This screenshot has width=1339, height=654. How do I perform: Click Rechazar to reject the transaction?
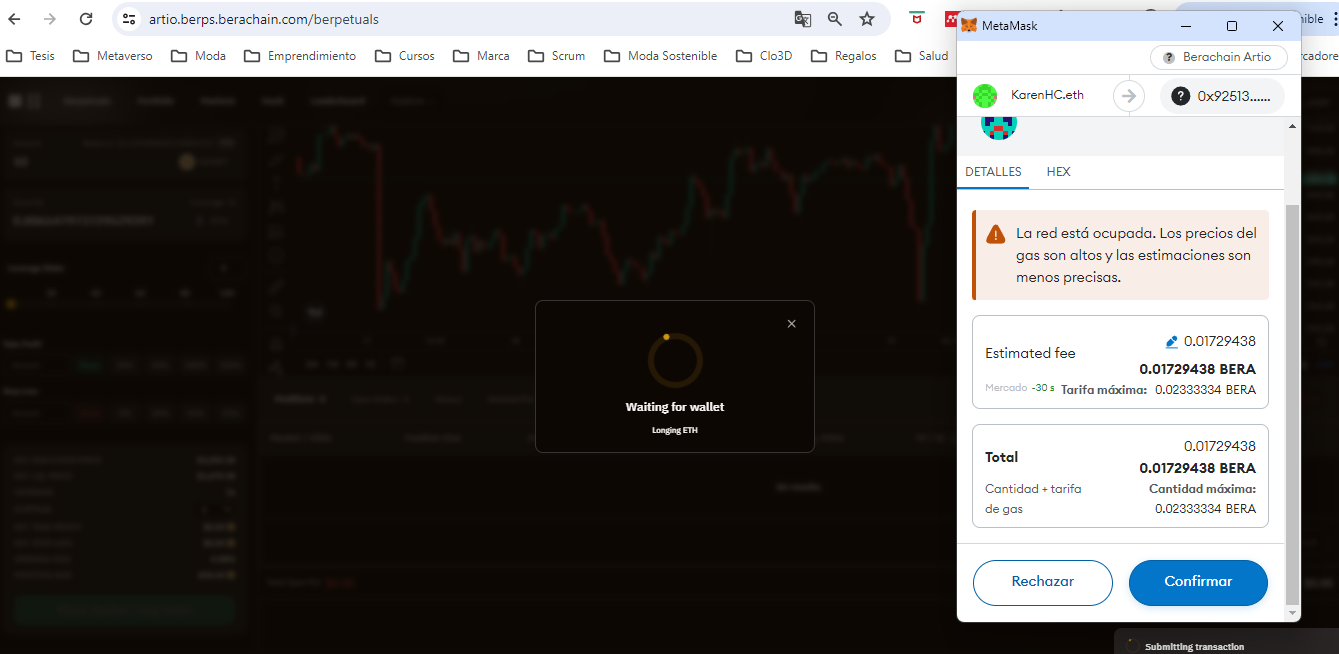[1042, 582]
